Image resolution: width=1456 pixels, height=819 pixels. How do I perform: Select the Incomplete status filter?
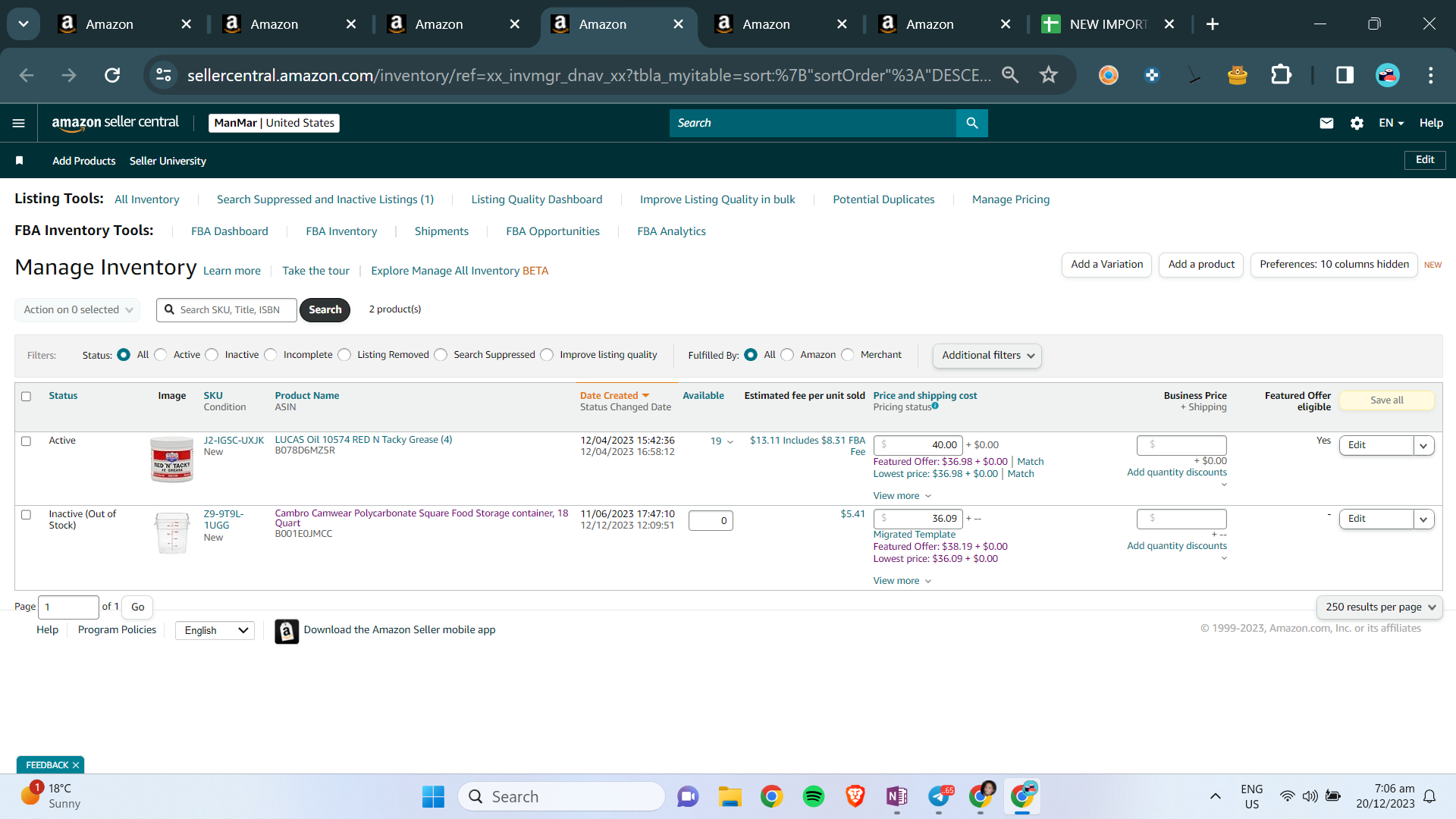pos(271,355)
